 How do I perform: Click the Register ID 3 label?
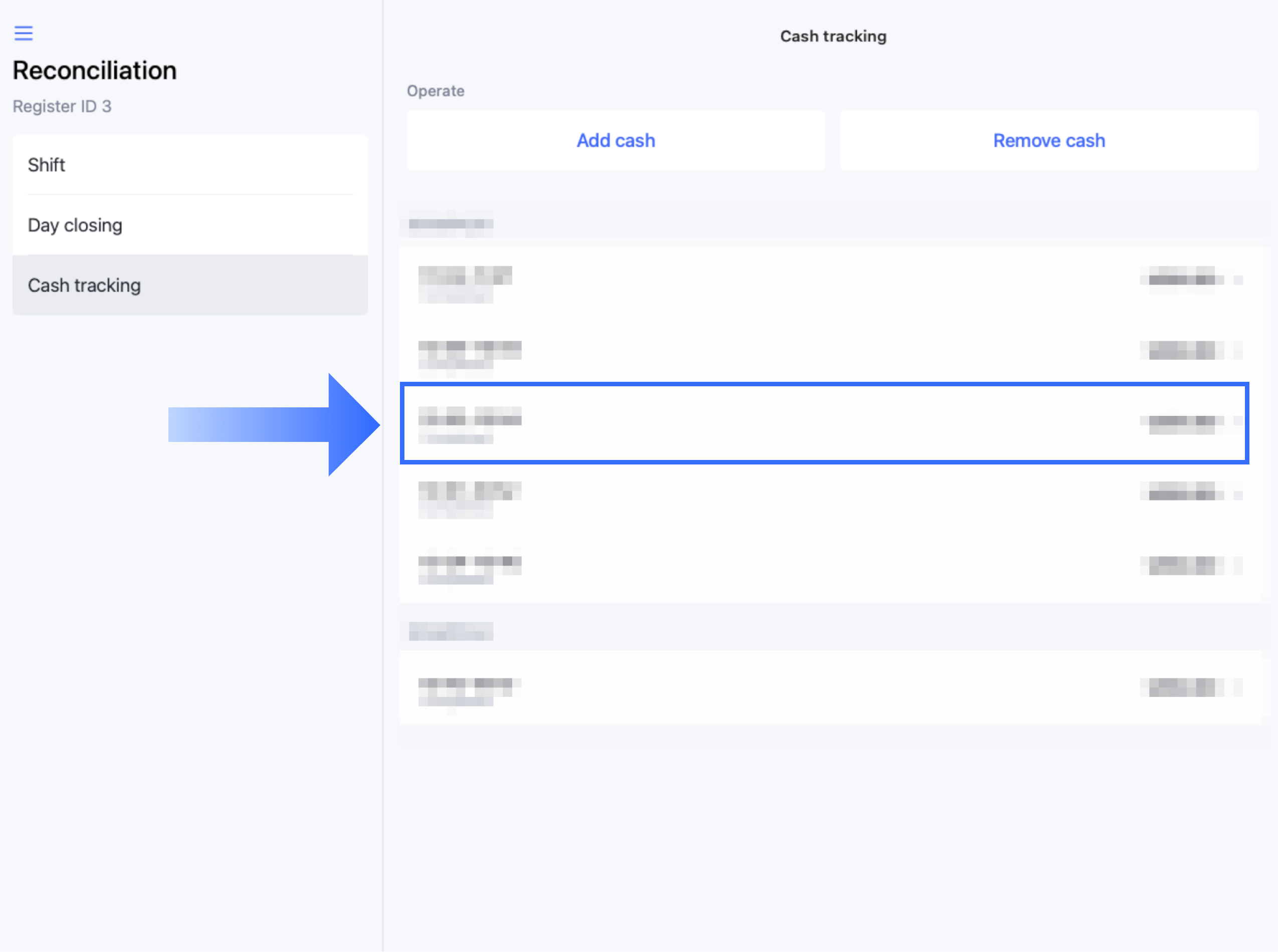(62, 107)
